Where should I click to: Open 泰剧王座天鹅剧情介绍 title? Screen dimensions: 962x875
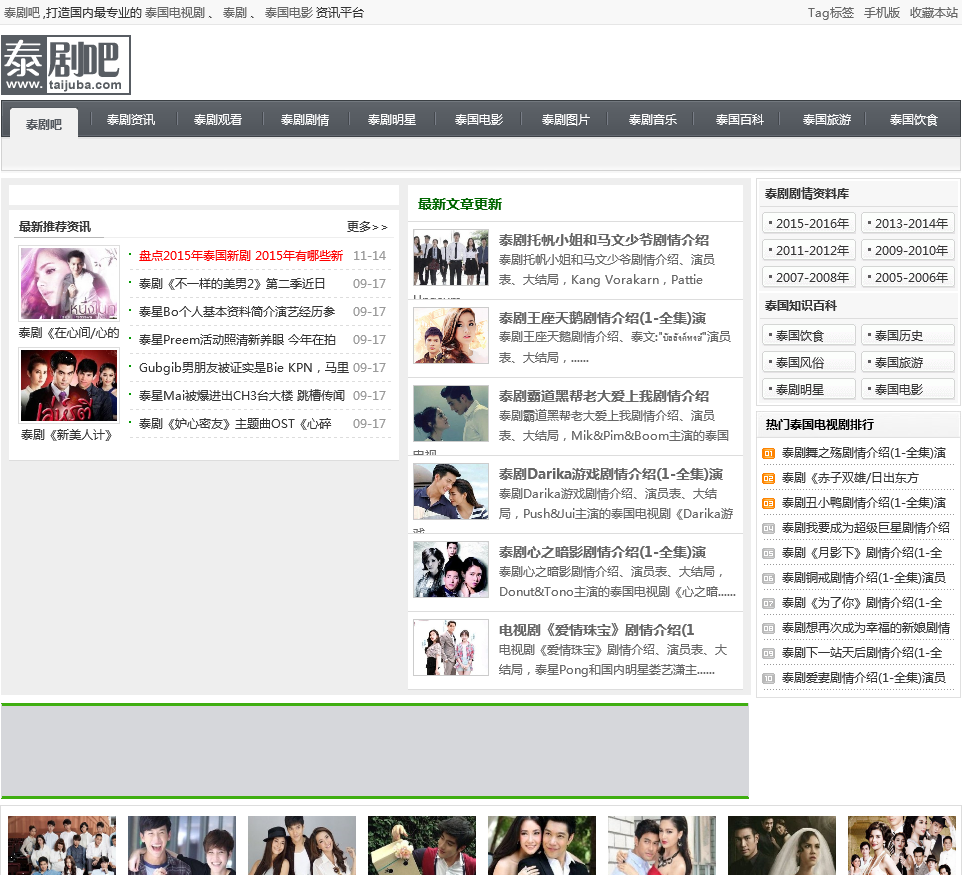[602, 318]
